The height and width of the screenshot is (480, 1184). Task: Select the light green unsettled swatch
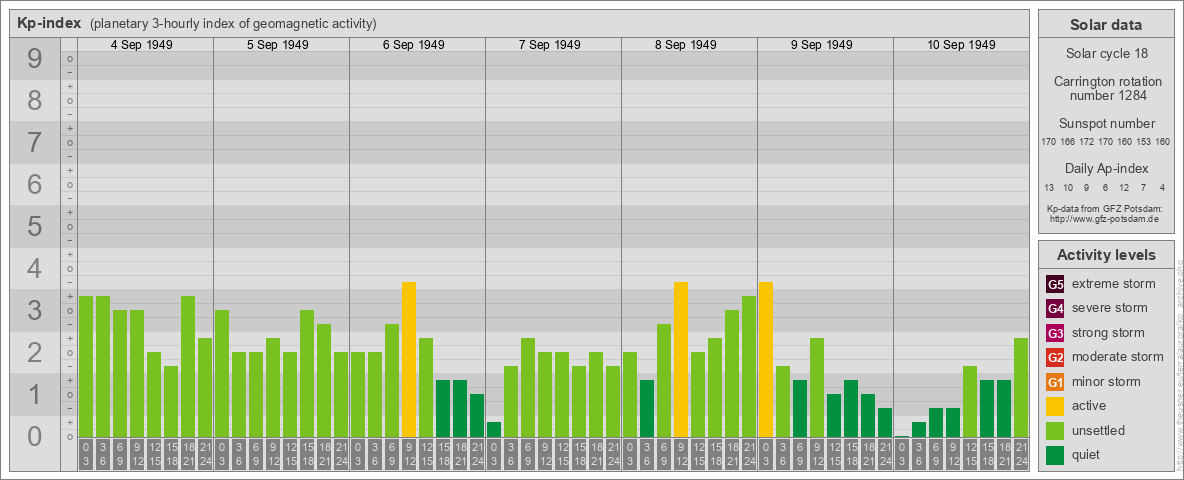[x=1055, y=430]
